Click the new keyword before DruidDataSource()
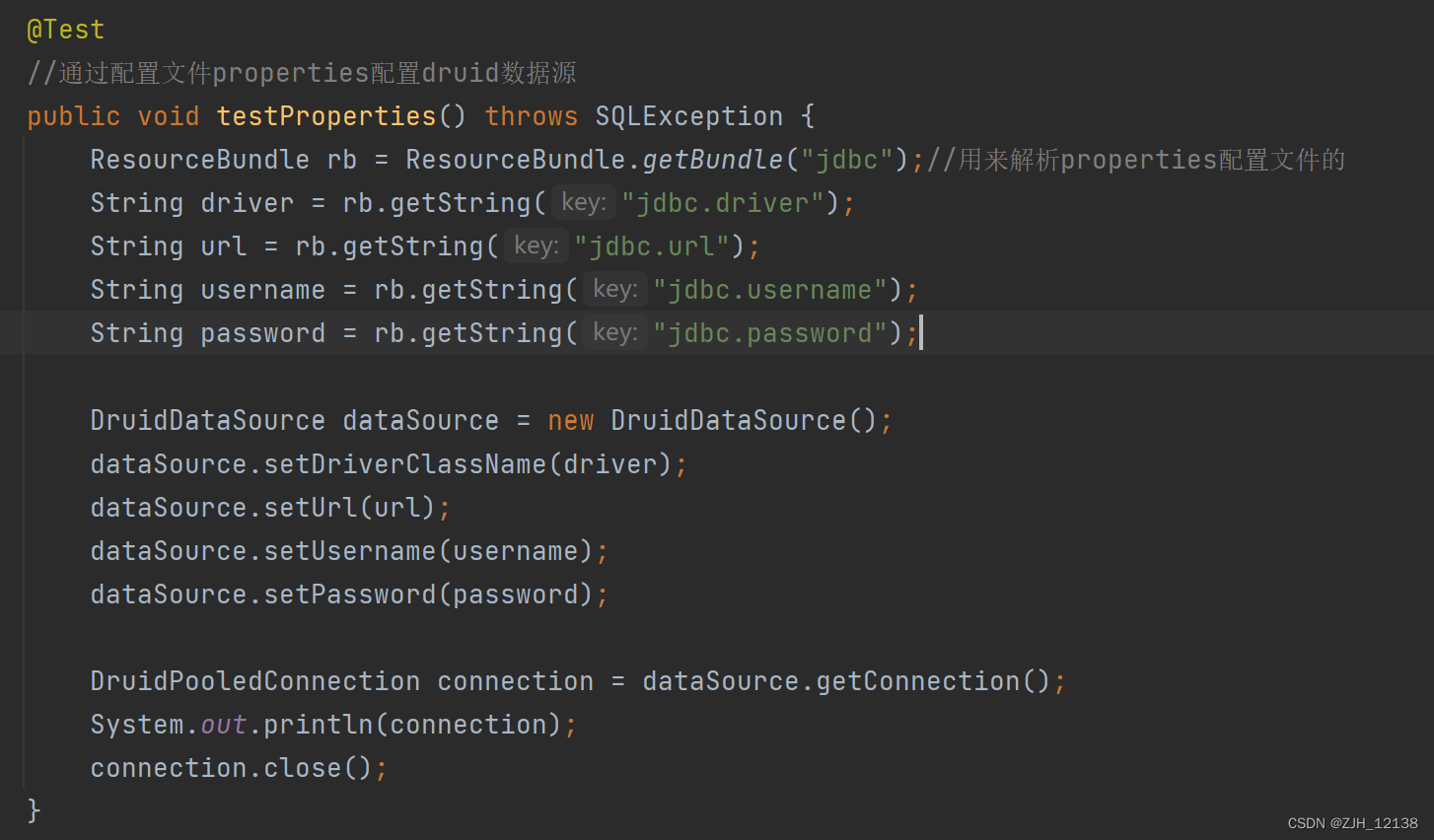 coord(570,421)
